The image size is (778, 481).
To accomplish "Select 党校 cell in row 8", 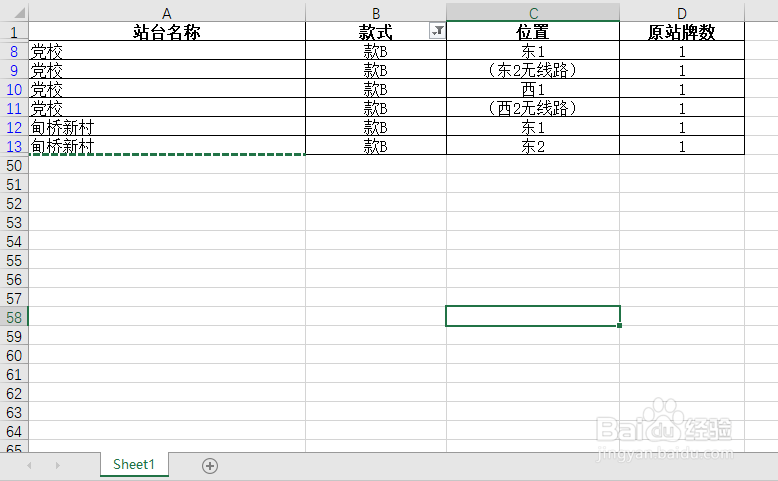I will point(167,51).
